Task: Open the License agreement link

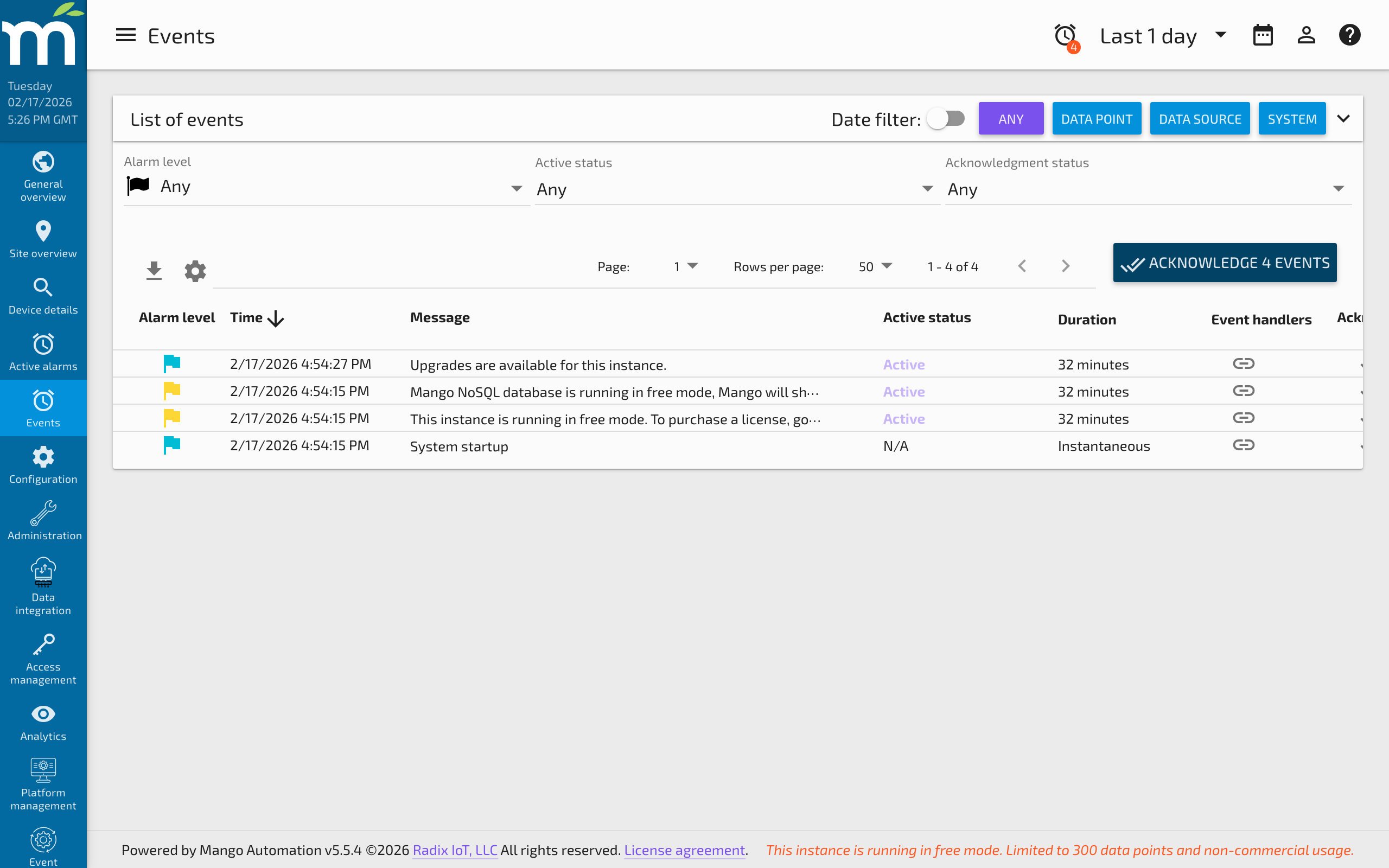Action: tap(684, 850)
